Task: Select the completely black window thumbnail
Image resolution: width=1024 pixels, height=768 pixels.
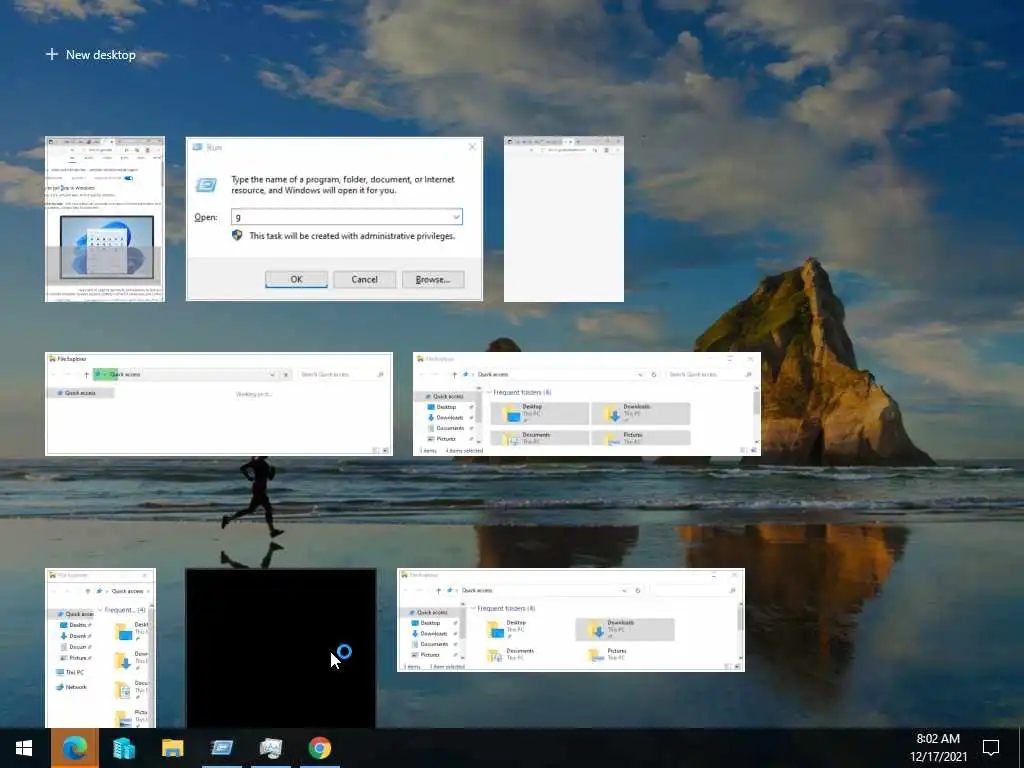Action: point(281,648)
